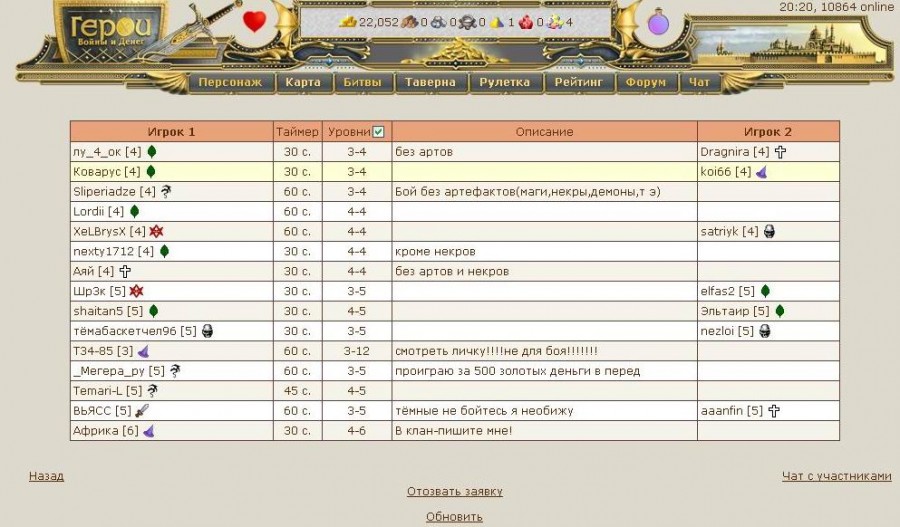
Task: Click the red heart health icon
Action: (255, 21)
